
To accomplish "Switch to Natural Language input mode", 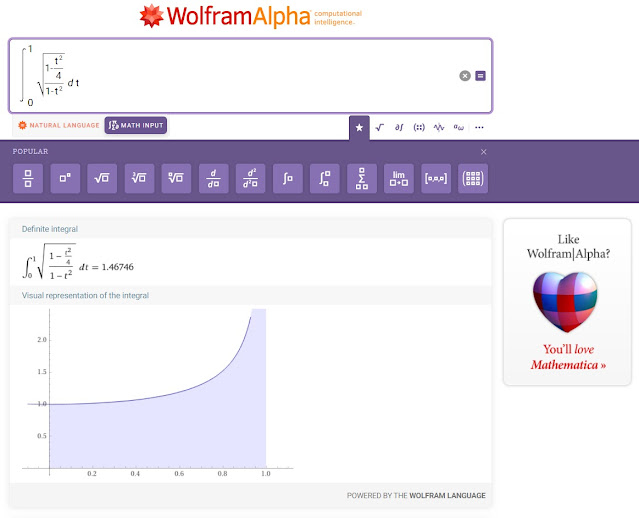I will click(x=59, y=125).
